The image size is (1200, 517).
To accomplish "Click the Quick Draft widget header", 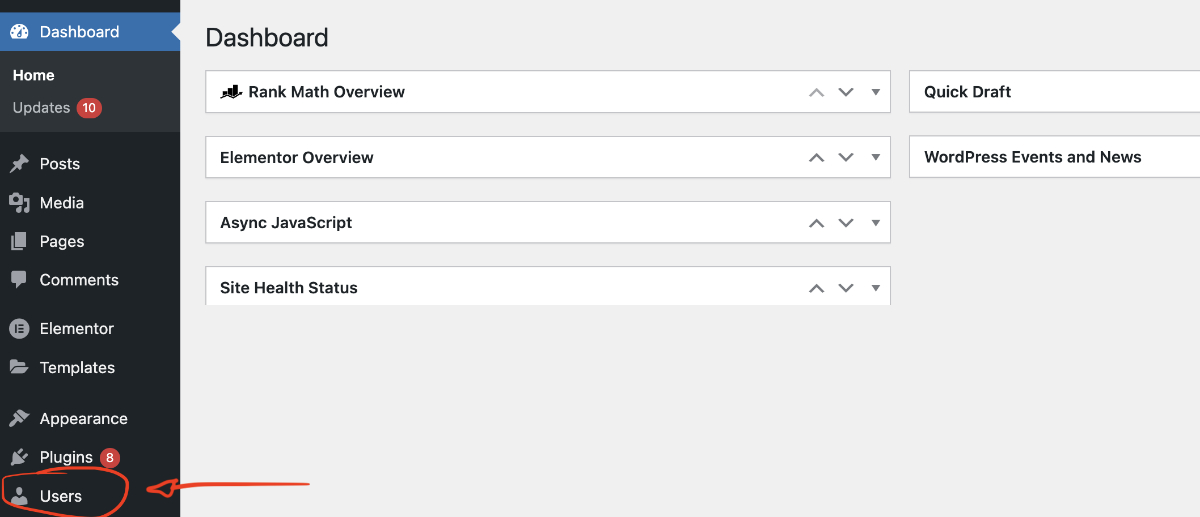I will coord(1055,92).
